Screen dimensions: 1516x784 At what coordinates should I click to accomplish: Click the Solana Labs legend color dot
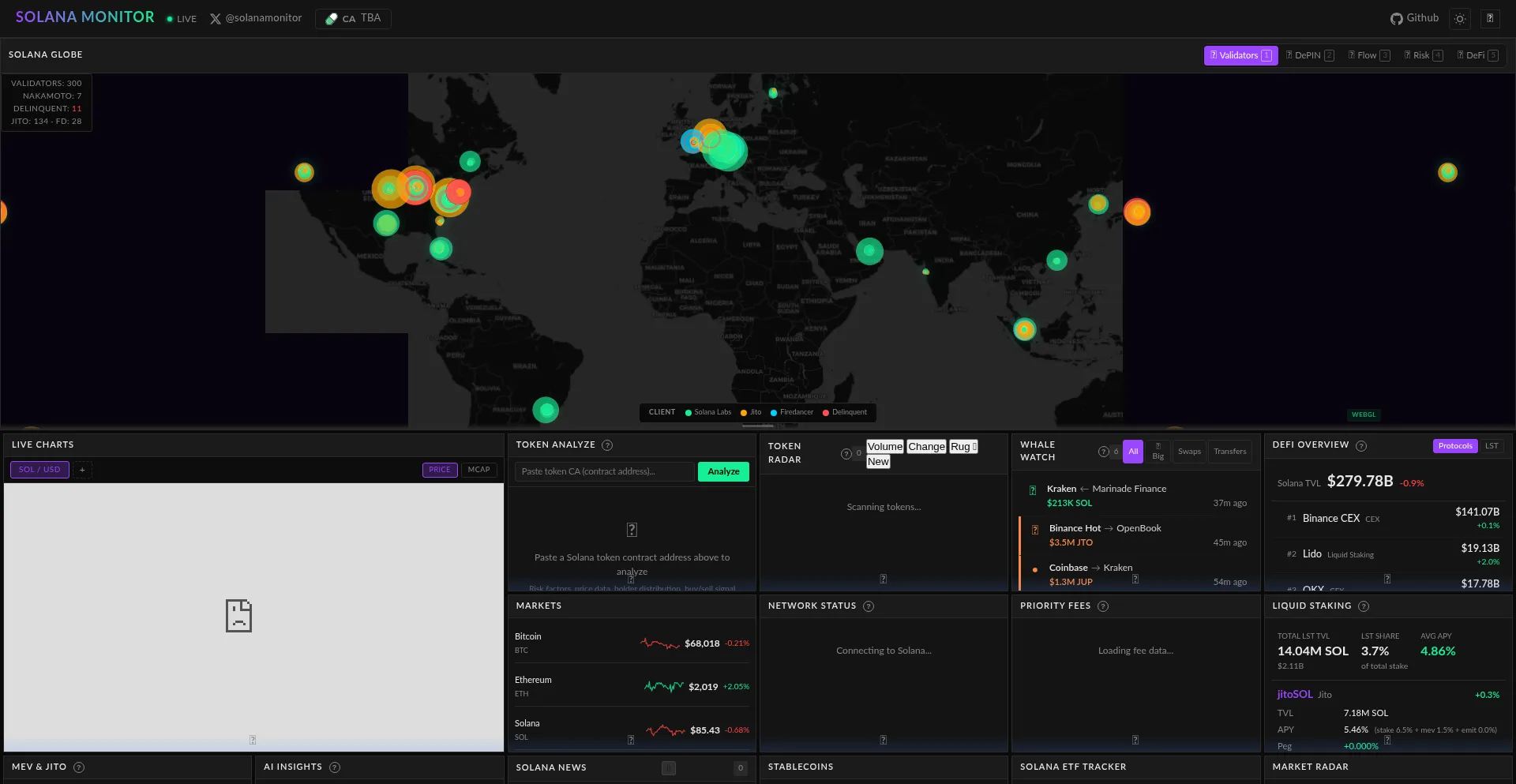(x=689, y=413)
